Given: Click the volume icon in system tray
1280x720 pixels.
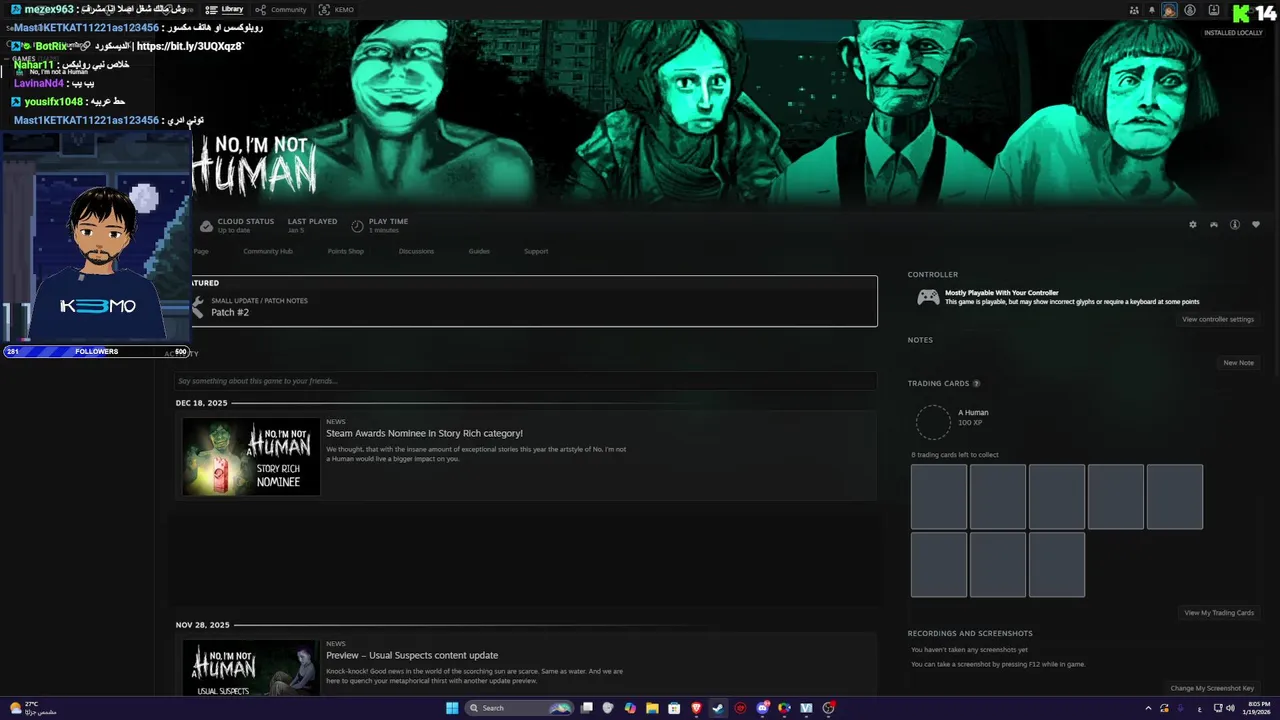Looking at the screenshot, I should point(1230,708).
